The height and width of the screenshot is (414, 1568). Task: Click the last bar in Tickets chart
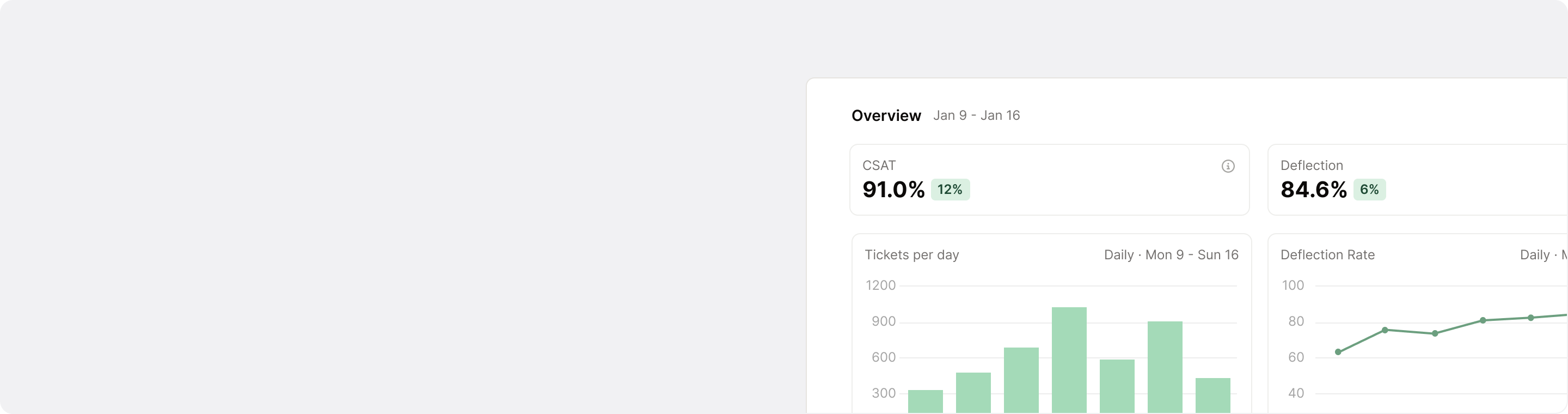click(x=1212, y=395)
